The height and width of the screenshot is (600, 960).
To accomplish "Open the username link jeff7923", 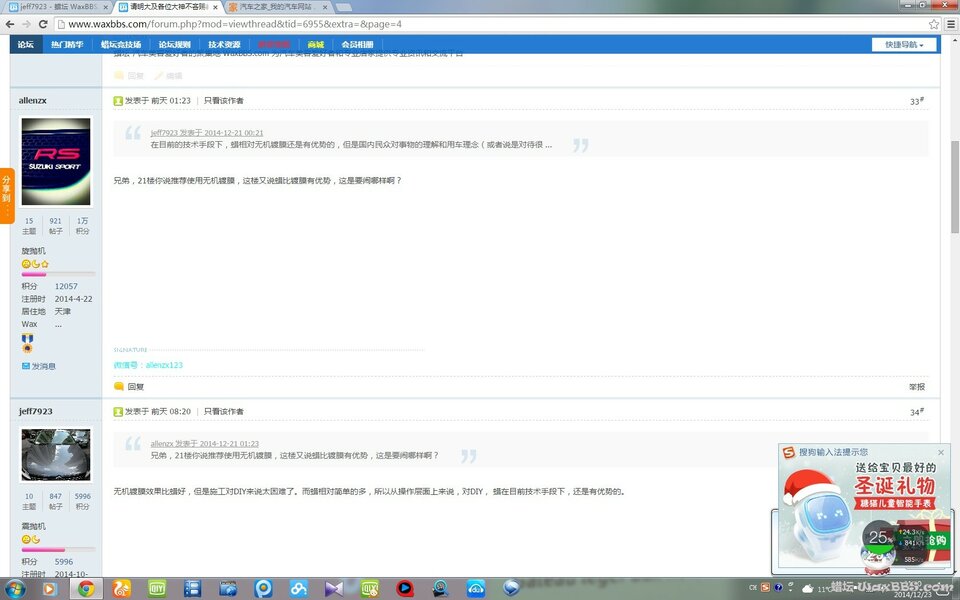I will coord(35,411).
